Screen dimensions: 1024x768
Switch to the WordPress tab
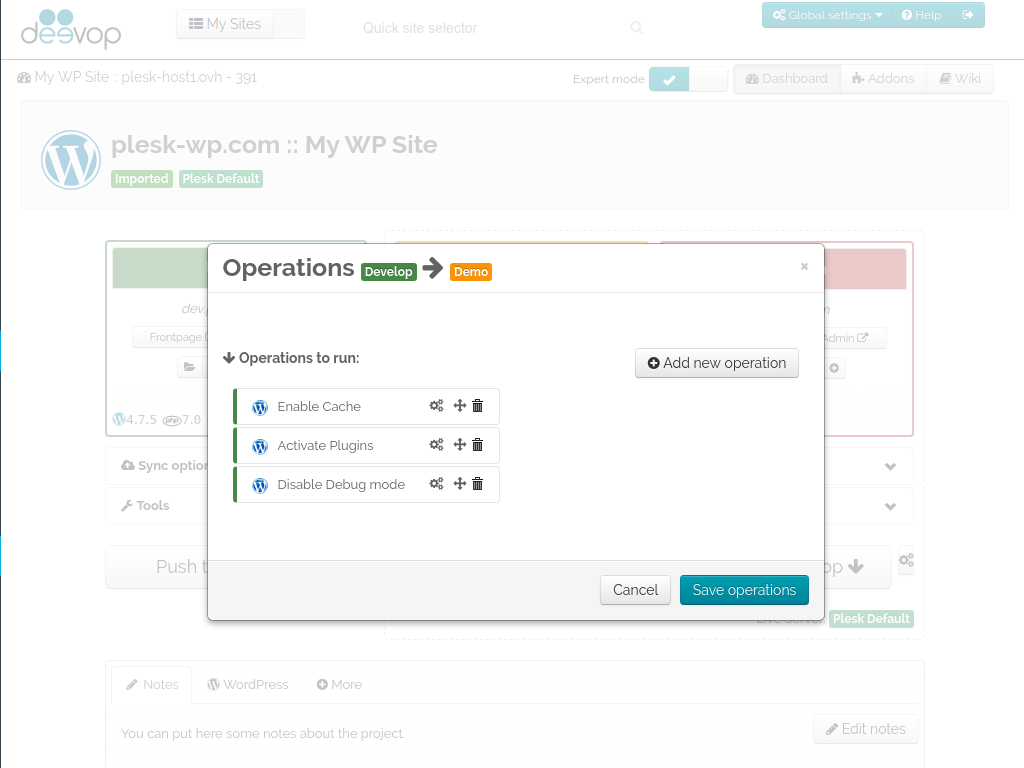coord(248,684)
